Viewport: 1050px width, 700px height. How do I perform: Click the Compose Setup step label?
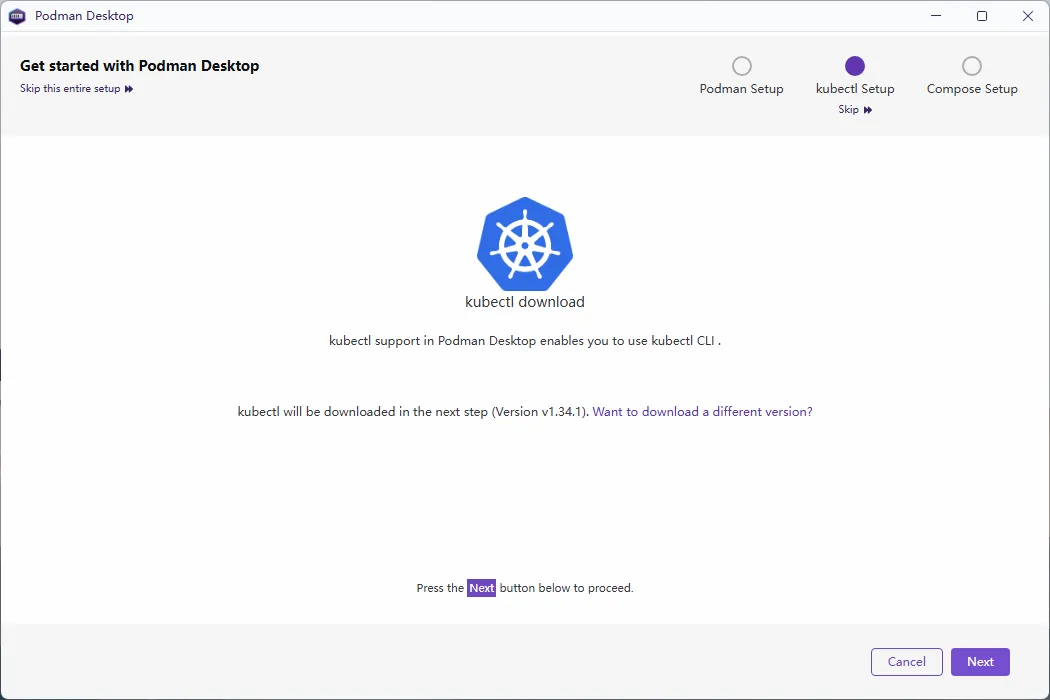(971, 88)
